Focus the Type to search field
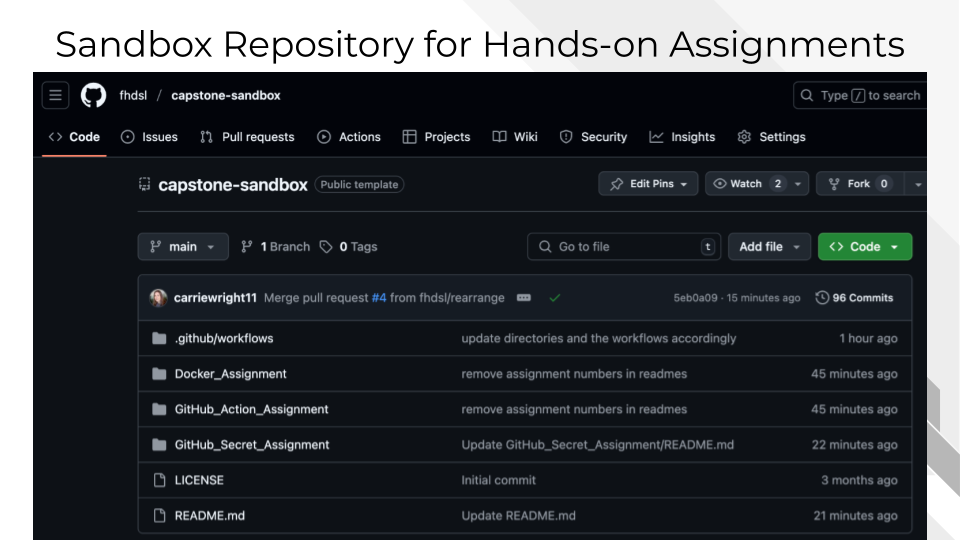This screenshot has height=540, width=960. tap(860, 96)
